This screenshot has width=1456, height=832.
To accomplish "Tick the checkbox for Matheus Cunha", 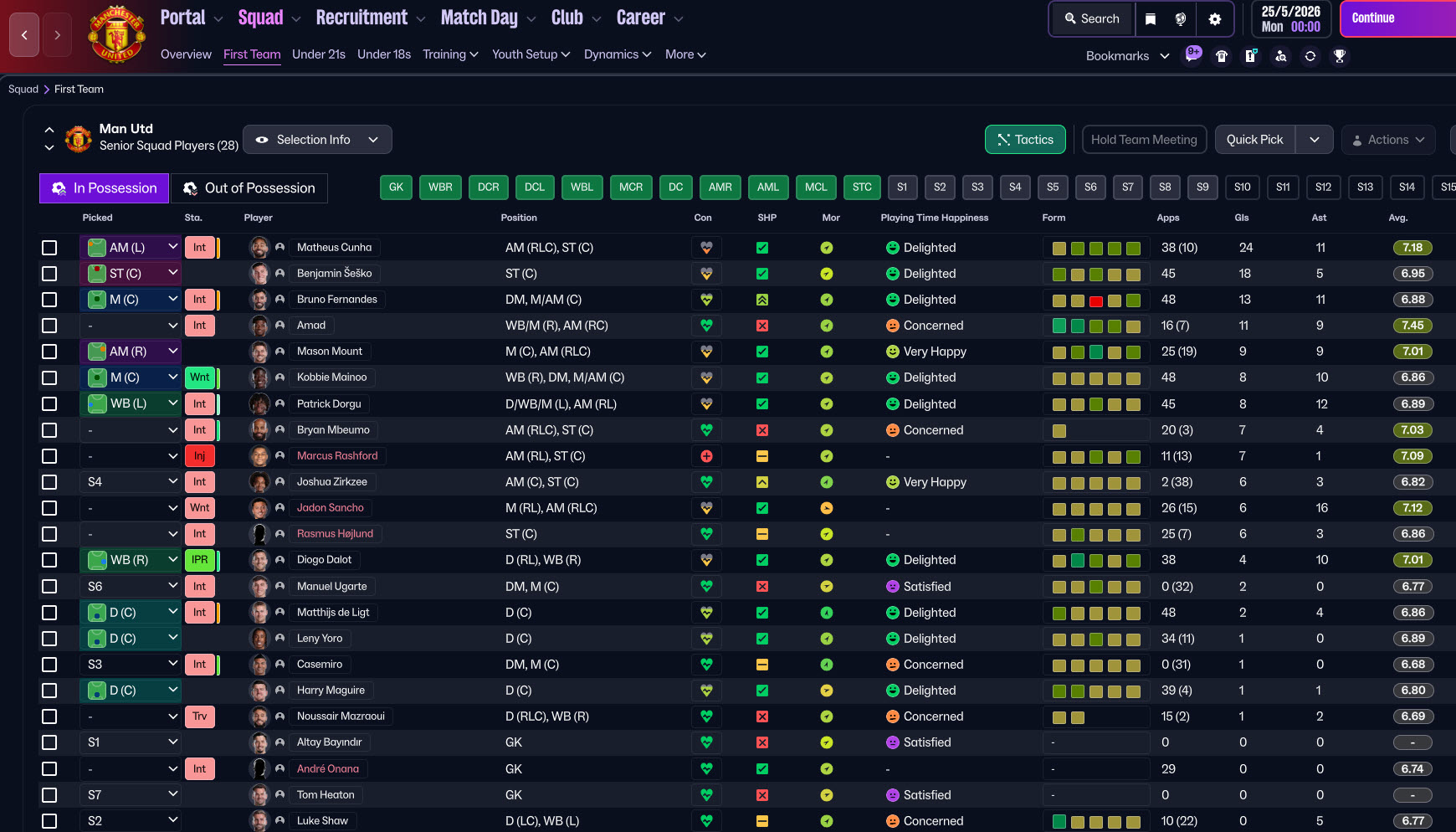I will (49, 248).
